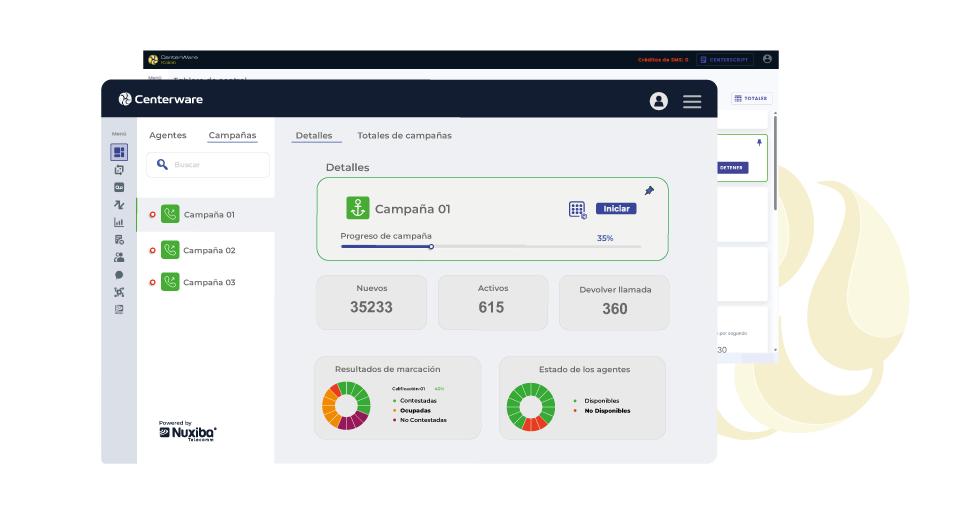Click the background window vertical scrollbar
The height and width of the screenshot is (526, 978).
click(x=775, y=163)
